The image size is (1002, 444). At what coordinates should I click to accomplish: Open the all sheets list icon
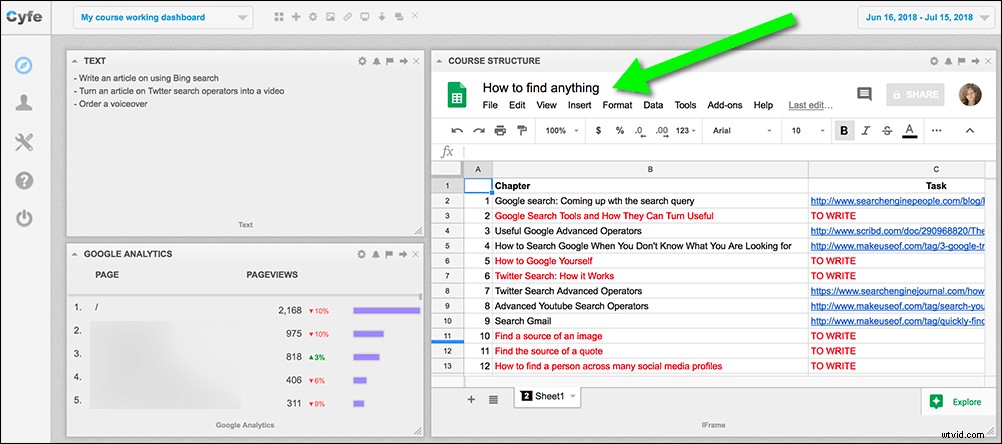pos(493,400)
